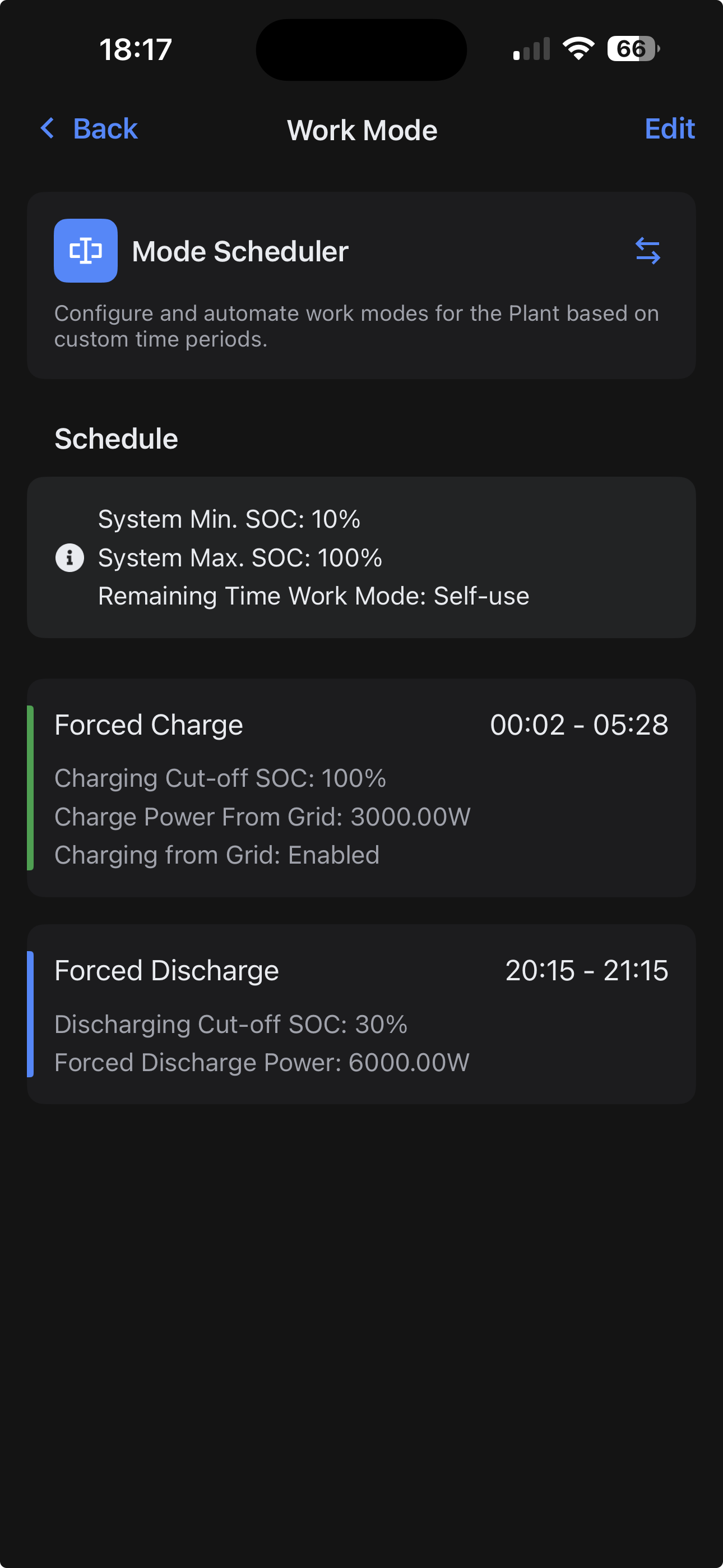723x1568 pixels.
Task: Tap Remaining Time Work Mode Self-use text
Action: pyautogui.click(x=313, y=596)
